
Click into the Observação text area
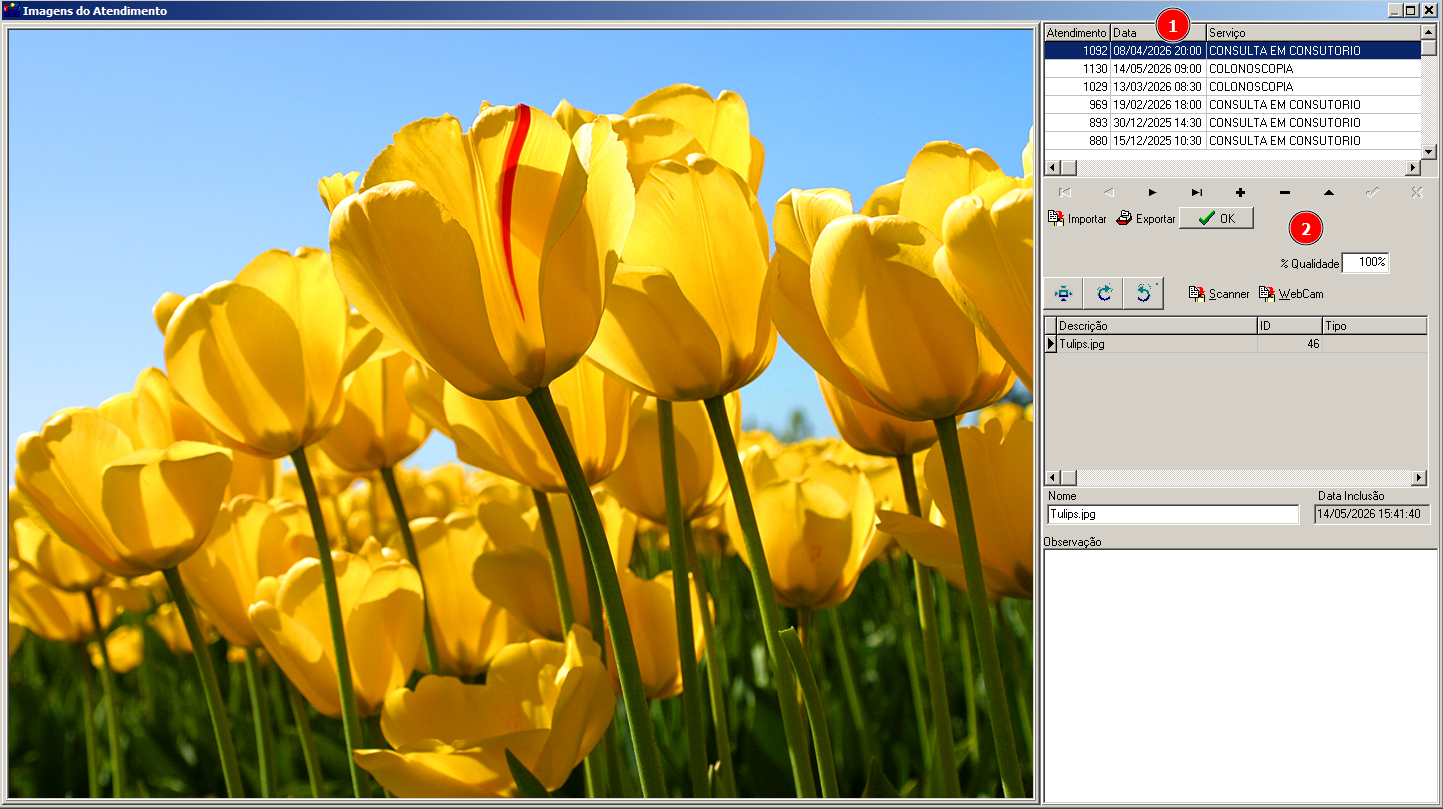click(x=1240, y=674)
